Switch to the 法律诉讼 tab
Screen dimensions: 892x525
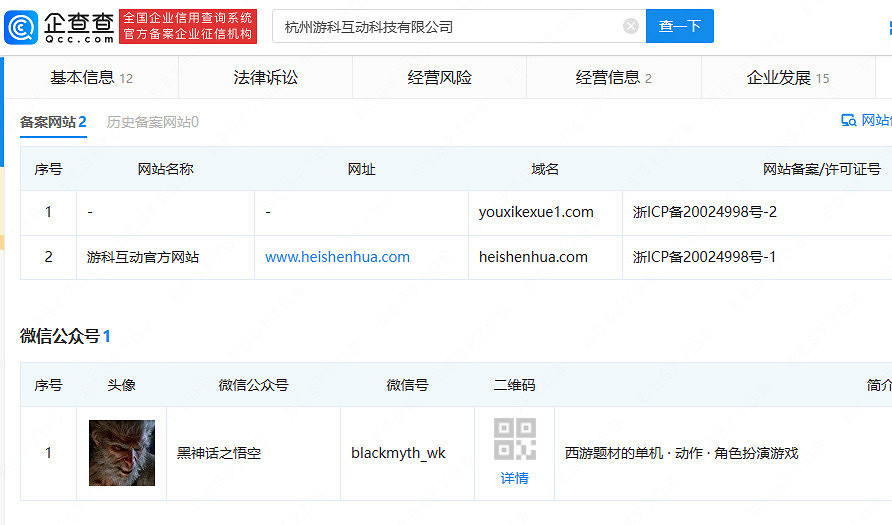(x=265, y=78)
